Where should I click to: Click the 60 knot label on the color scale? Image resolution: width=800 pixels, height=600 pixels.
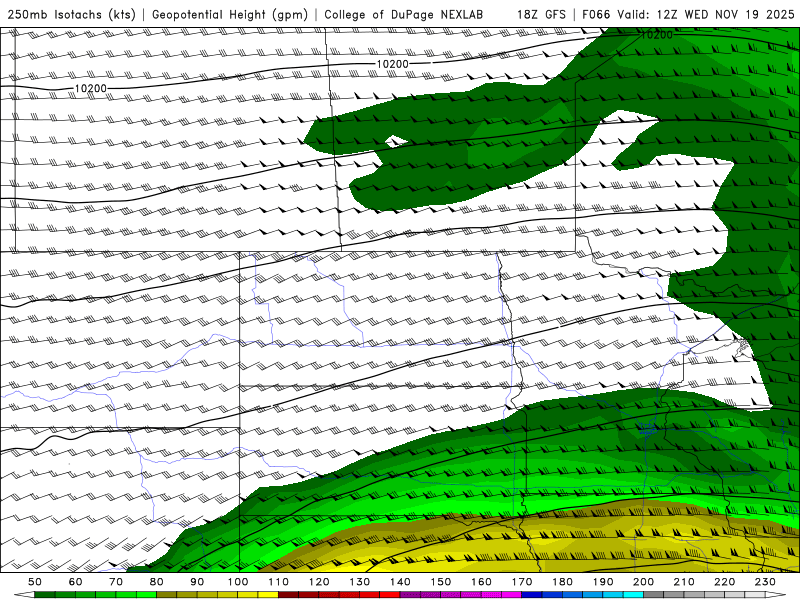[76, 582]
